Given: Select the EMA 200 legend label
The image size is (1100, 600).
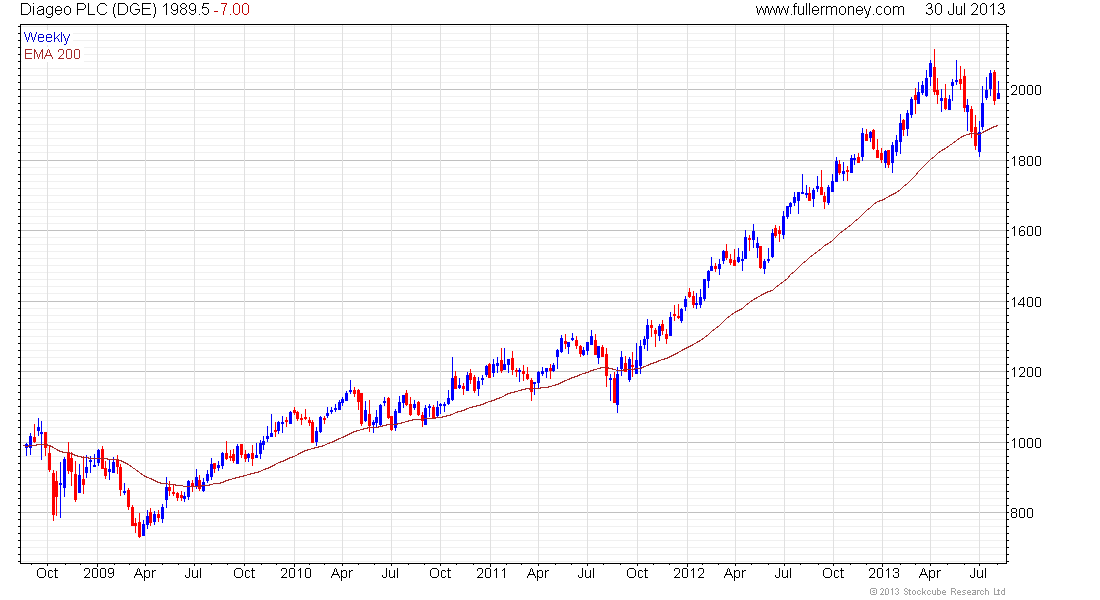Looking at the screenshot, I should coord(52,54).
